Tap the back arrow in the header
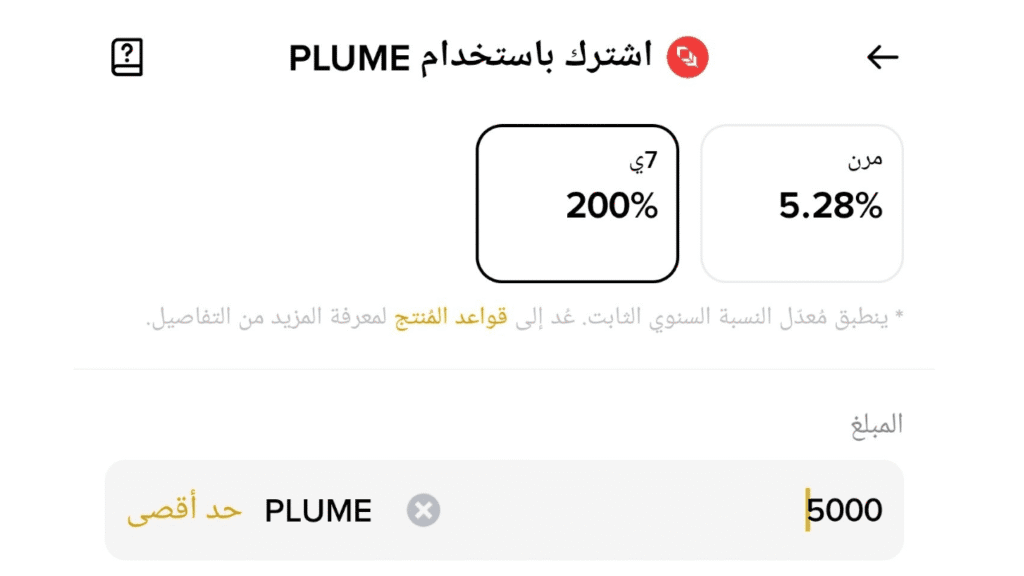 882,58
